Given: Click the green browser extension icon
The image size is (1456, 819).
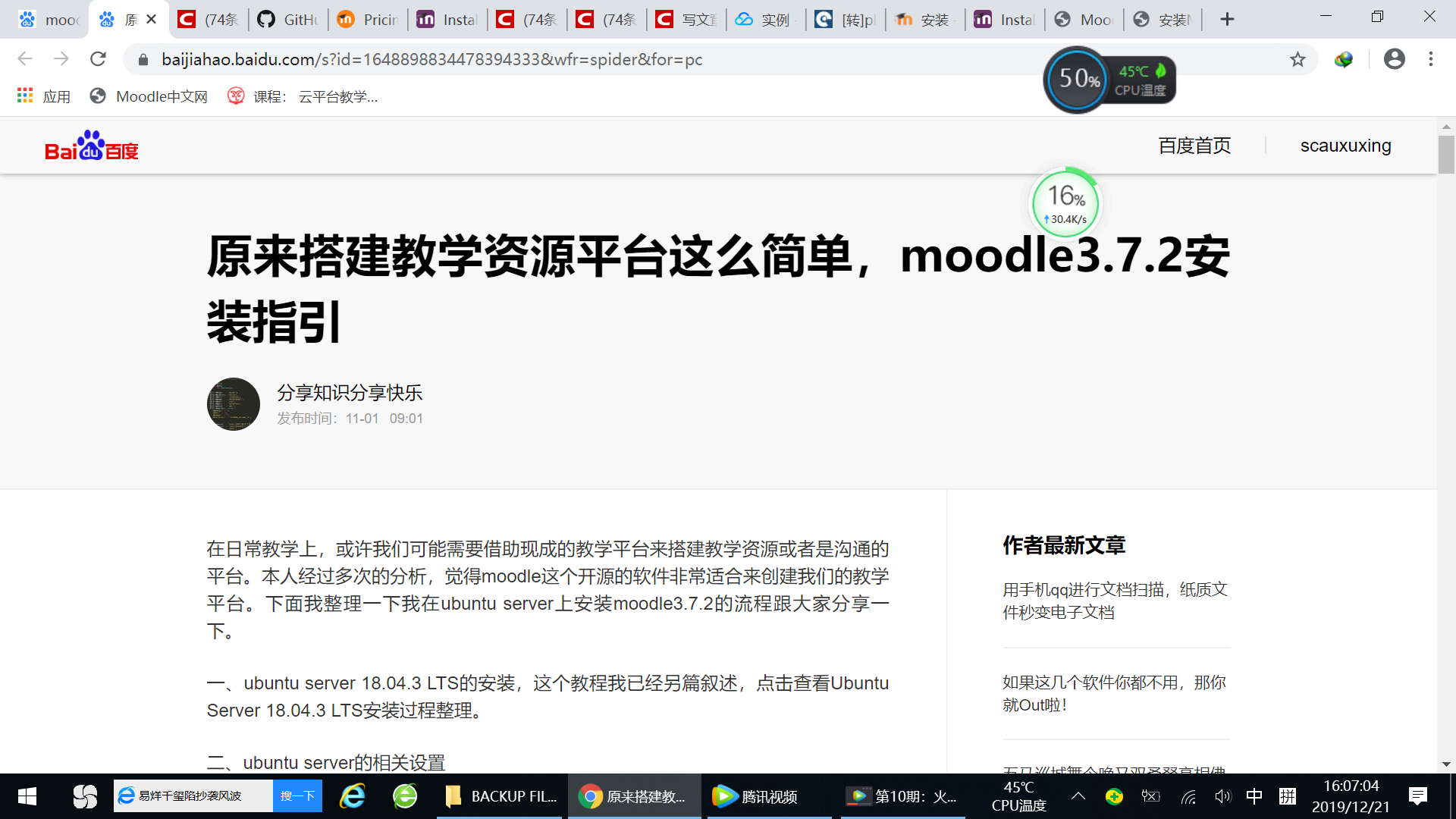Looking at the screenshot, I should (1343, 59).
